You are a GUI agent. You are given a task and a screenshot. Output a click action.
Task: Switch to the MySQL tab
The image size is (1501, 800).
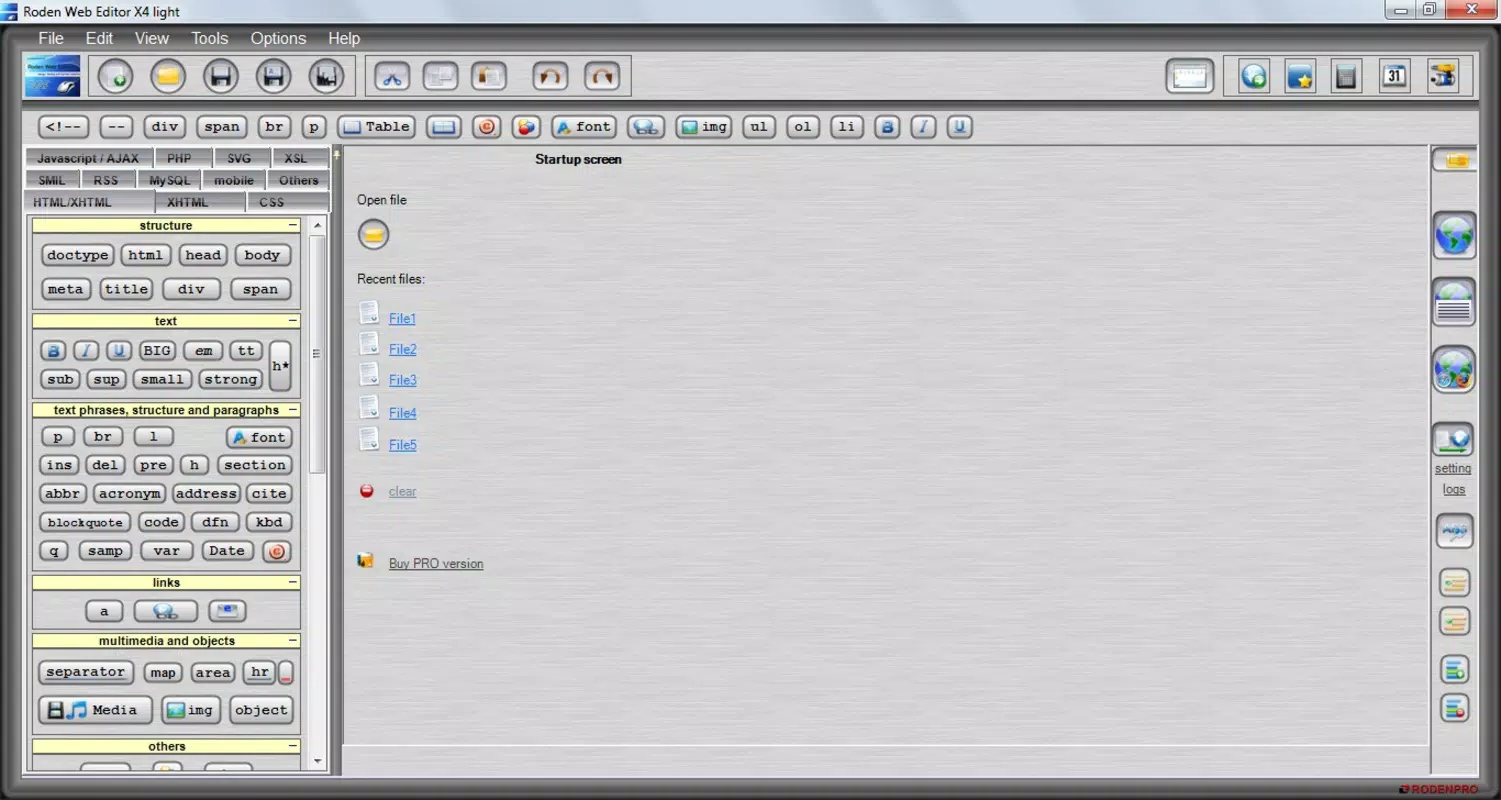(x=170, y=180)
